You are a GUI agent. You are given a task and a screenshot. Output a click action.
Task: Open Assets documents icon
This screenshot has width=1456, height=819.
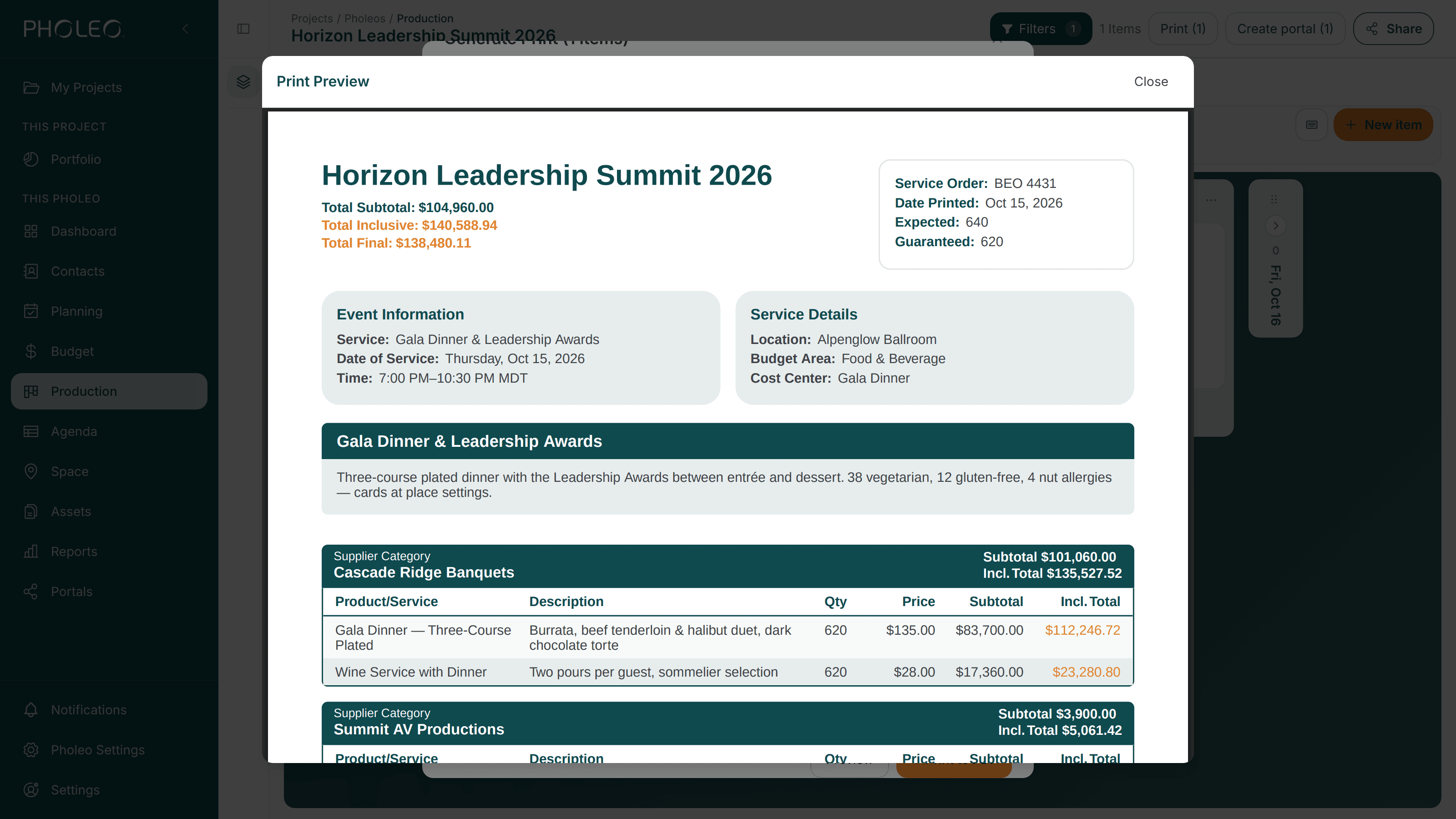point(31,511)
